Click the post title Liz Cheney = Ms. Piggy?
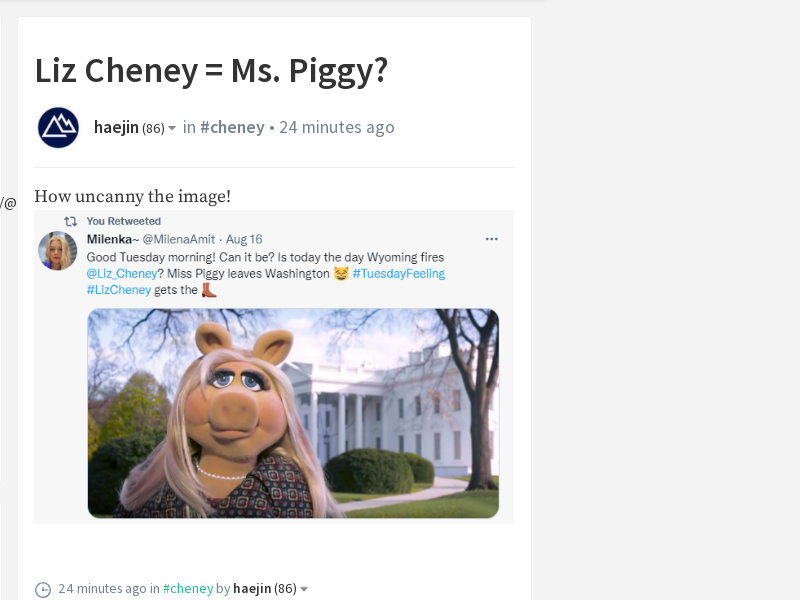This screenshot has width=800, height=600. pyautogui.click(x=211, y=70)
